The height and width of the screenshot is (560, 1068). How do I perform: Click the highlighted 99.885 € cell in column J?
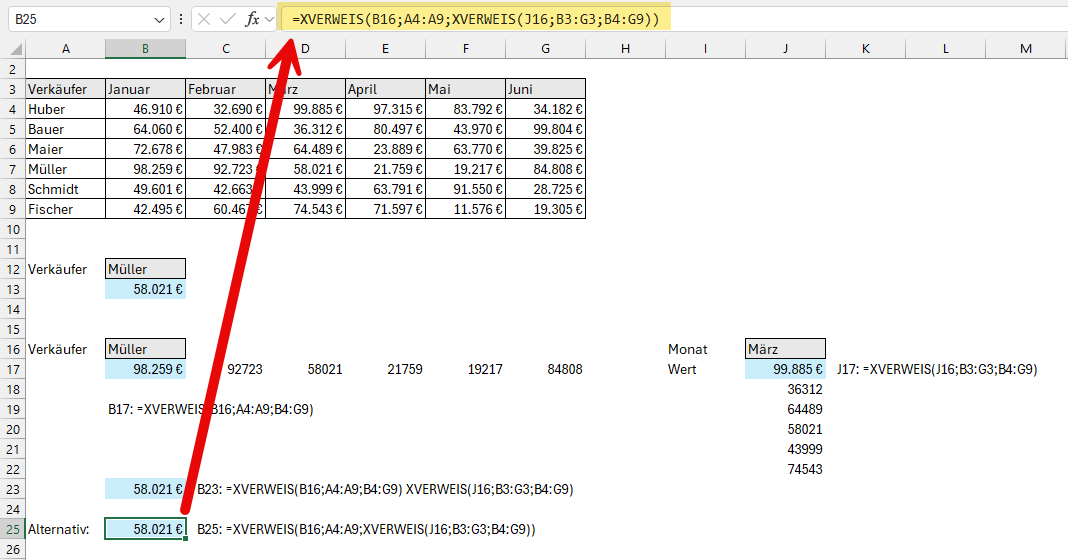point(785,369)
